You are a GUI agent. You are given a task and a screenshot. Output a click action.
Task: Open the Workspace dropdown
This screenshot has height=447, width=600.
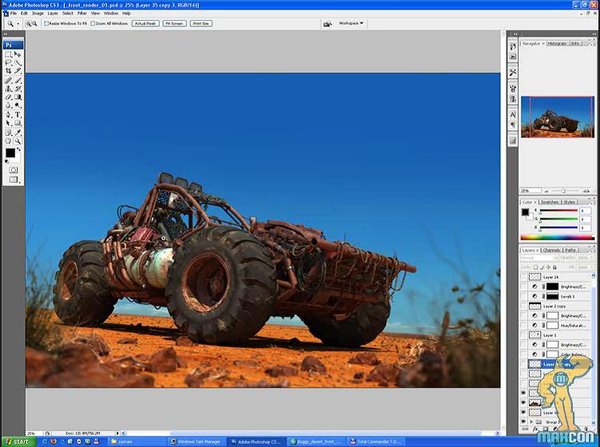351,23
